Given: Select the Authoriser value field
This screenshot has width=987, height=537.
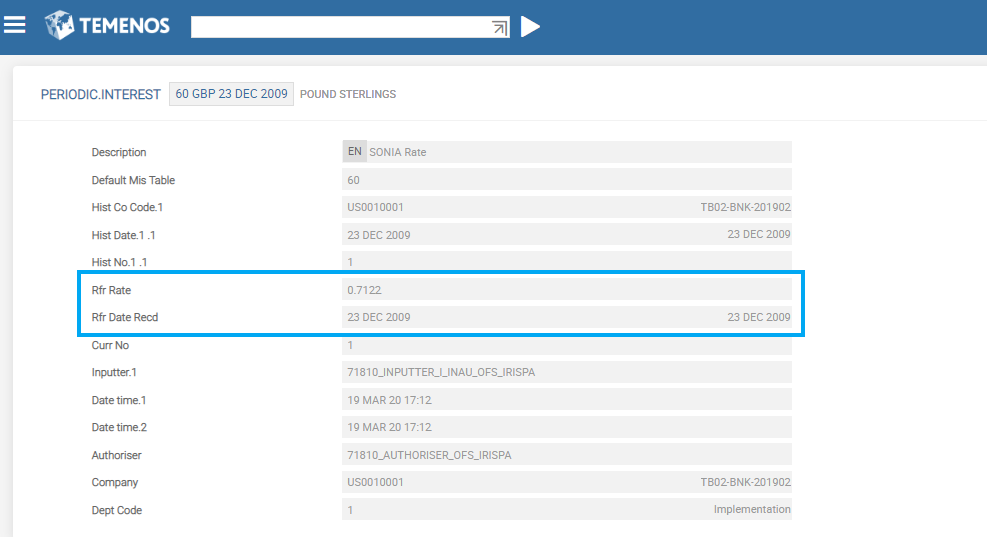Looking at the screenshot, I should tap(566, 455).
